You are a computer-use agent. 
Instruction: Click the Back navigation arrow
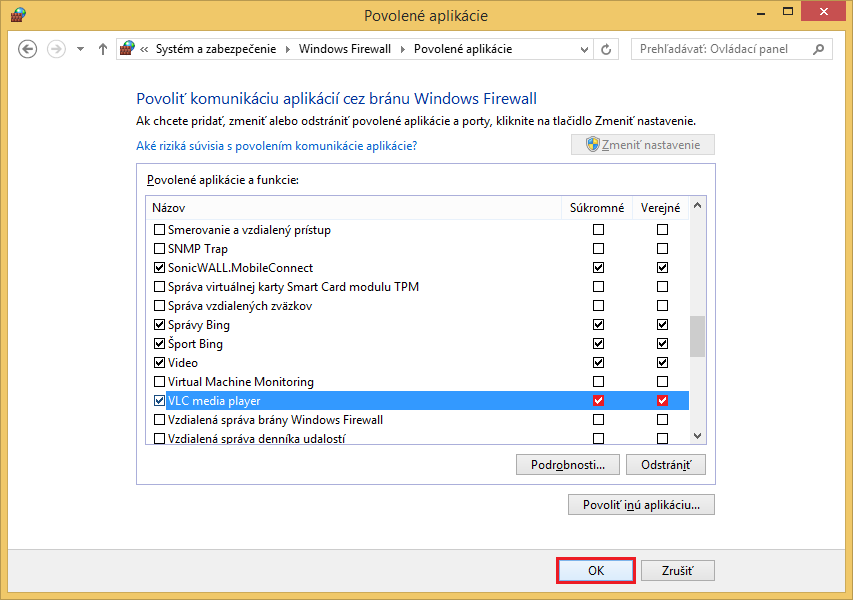(28, 49)
